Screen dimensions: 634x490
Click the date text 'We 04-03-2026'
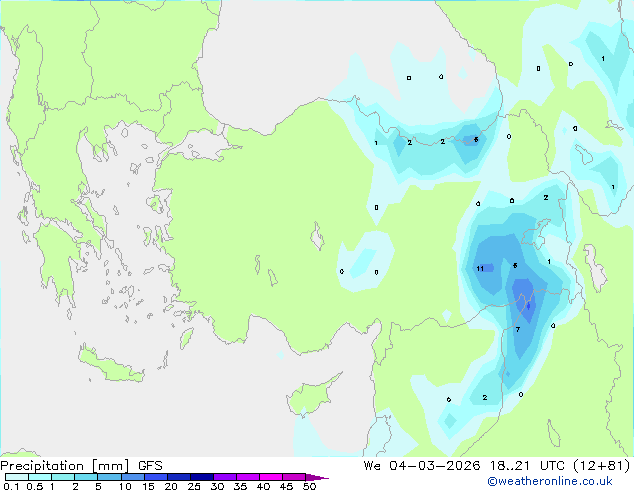pyautogui.click(x=422, y=466)
